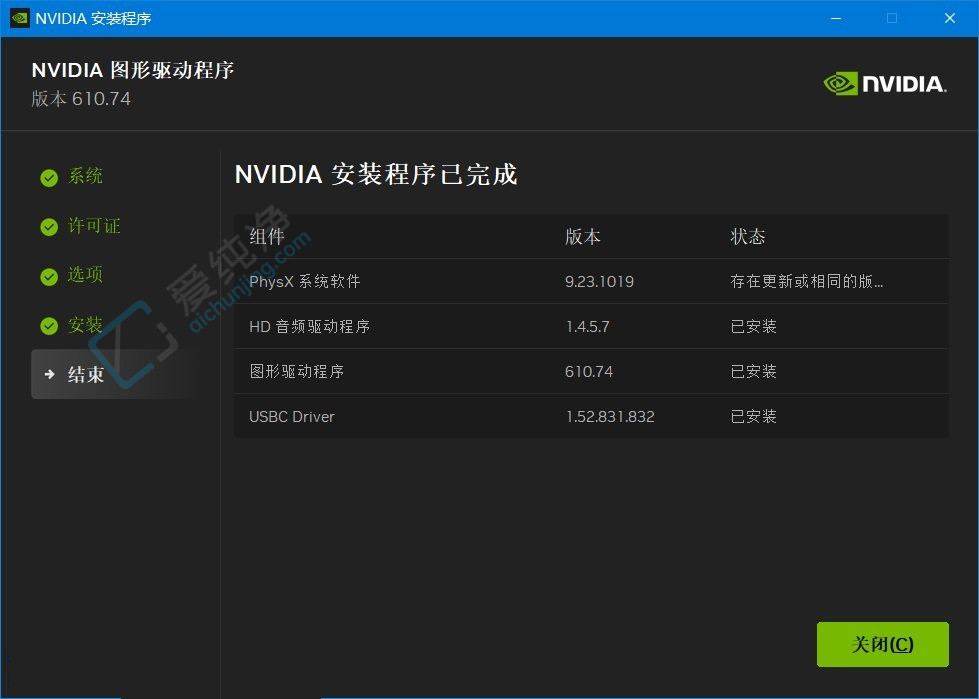Click the 图形驱动程序 component name in table
Screen dimensions: 979x699
[x=297, y=371]
